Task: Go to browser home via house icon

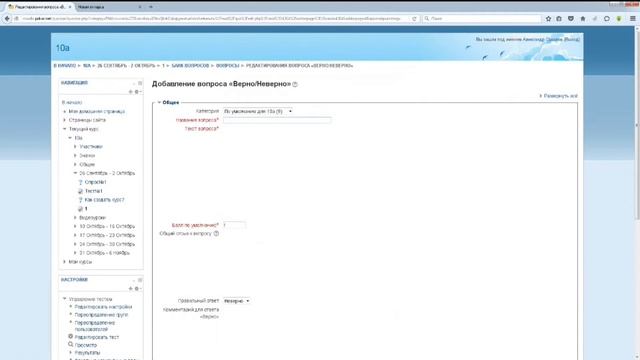Action: 583,18
